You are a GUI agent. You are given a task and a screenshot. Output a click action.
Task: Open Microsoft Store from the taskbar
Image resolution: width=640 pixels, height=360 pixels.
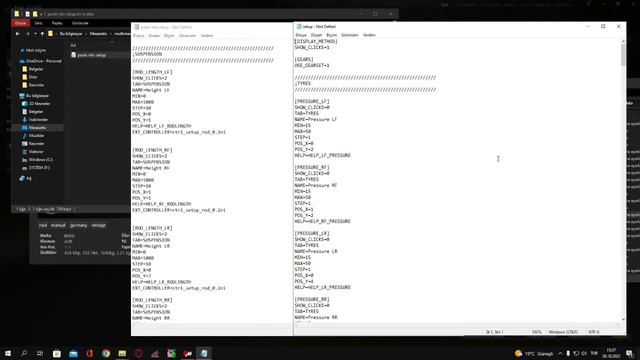point(57,353)
